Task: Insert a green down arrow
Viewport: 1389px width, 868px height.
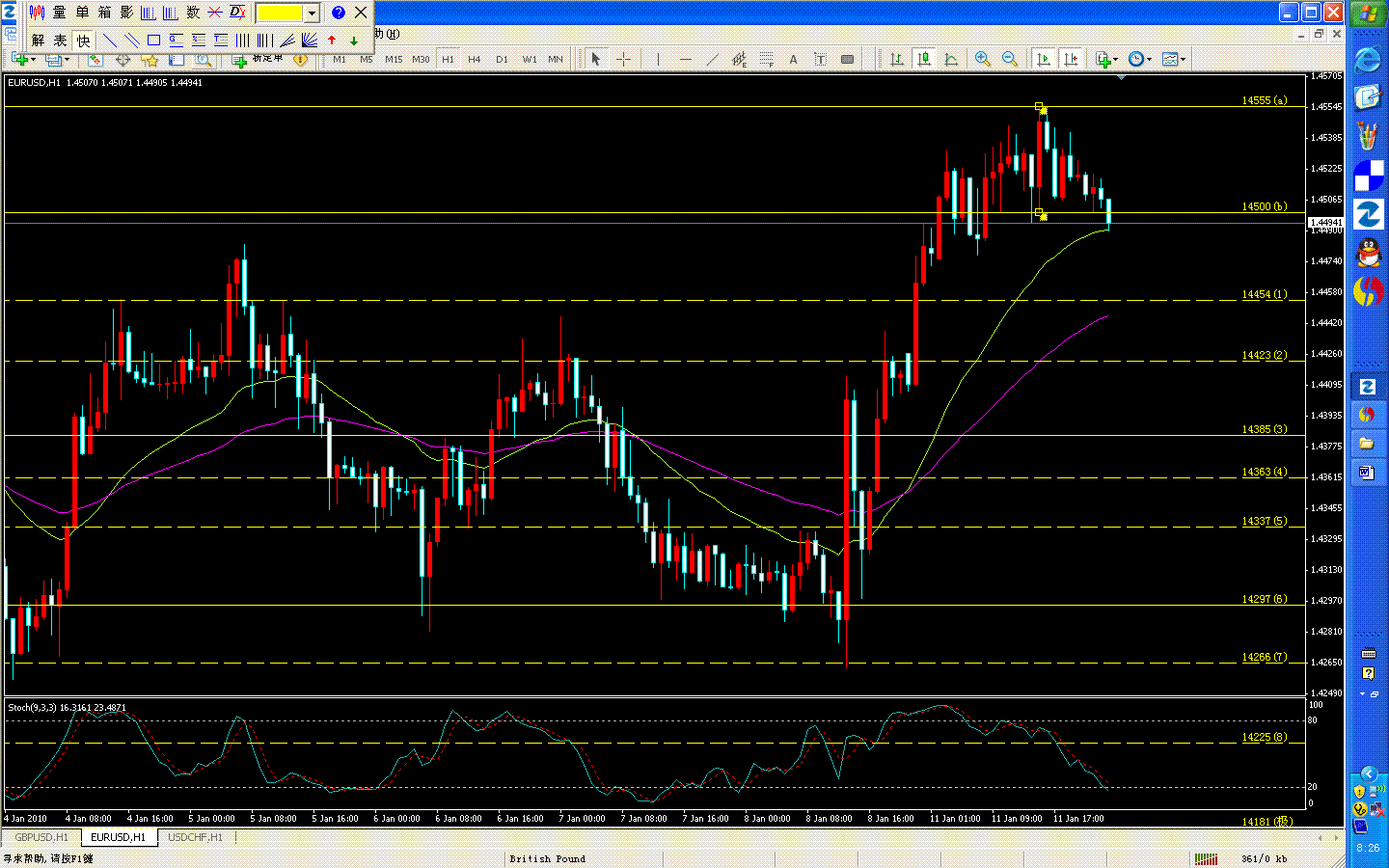Action: click(354, 40)
